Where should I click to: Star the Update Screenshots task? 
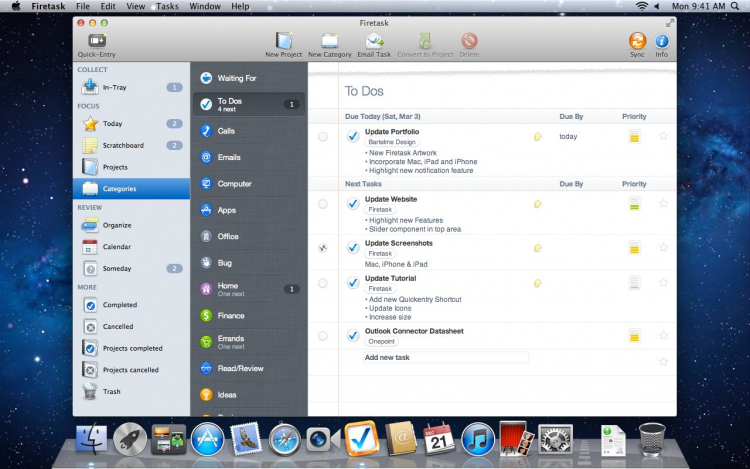coord(663,248)
